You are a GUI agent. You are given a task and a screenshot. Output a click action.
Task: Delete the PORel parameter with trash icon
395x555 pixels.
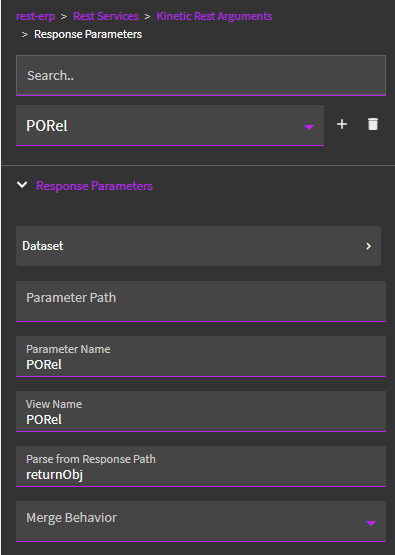373,124
